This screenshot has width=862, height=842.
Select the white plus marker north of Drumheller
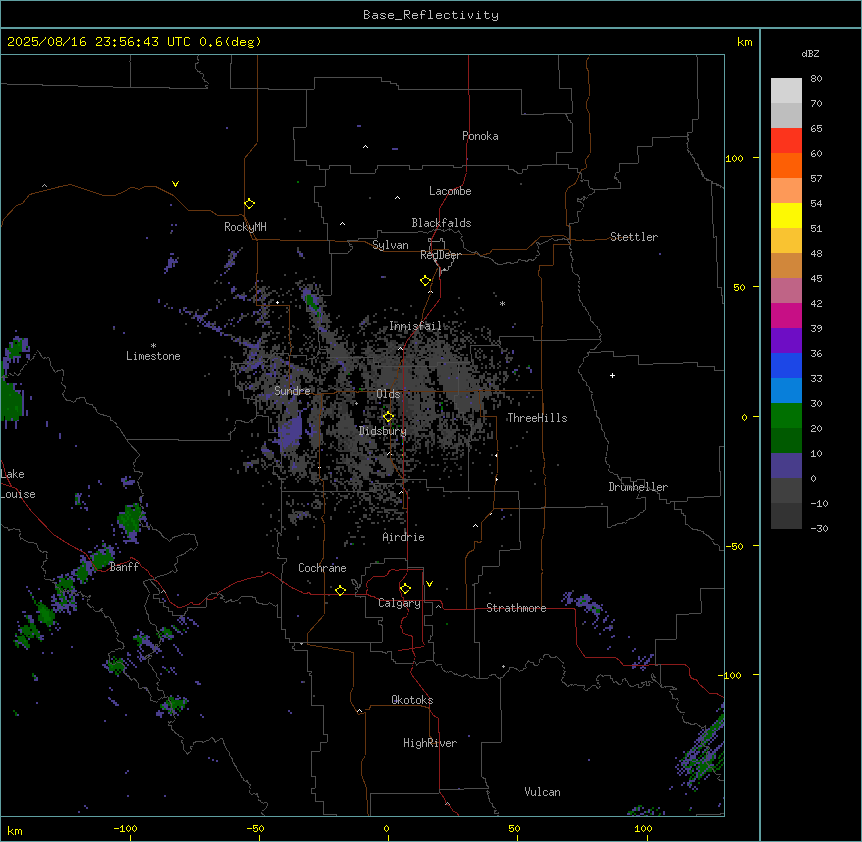(x=612, y=375)
